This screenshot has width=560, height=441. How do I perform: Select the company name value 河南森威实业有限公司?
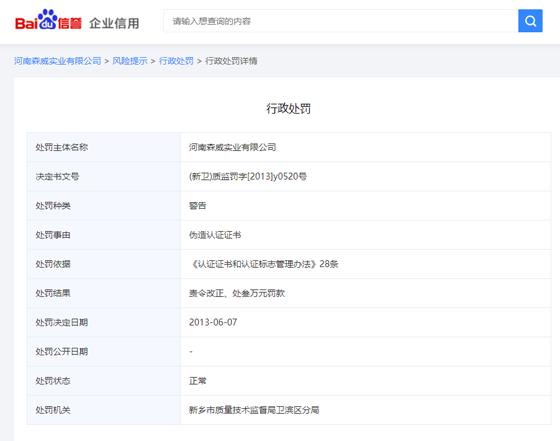[x=232, y=147]
